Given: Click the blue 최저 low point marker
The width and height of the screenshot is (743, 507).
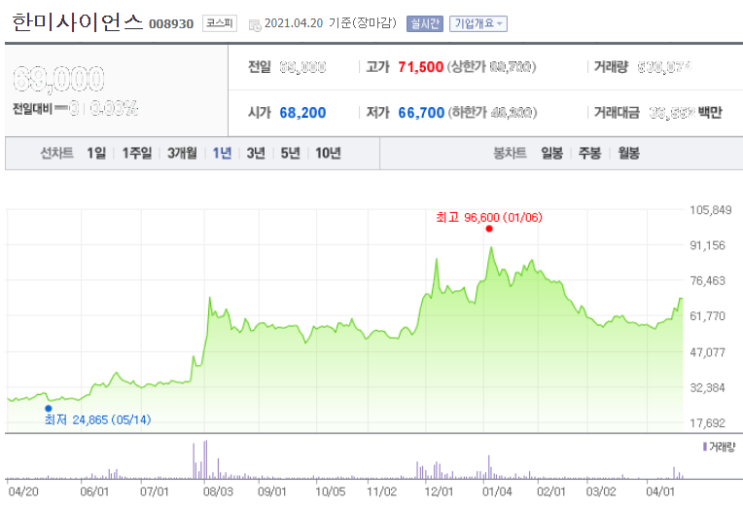Looking at the screenshot, I should [48, 408].
